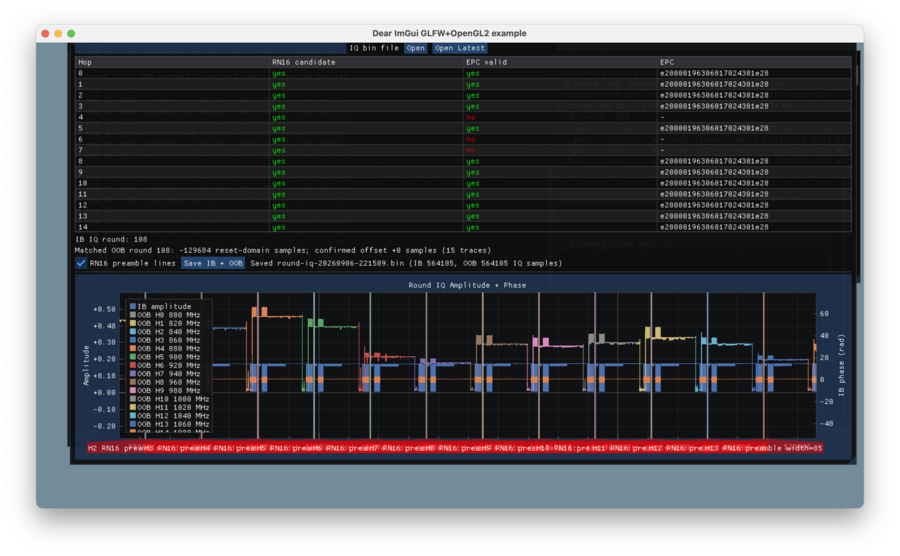Click the IB phase (rad) axis label
The height and width of the screenshot is (556, 900).
tap(841, 365)
